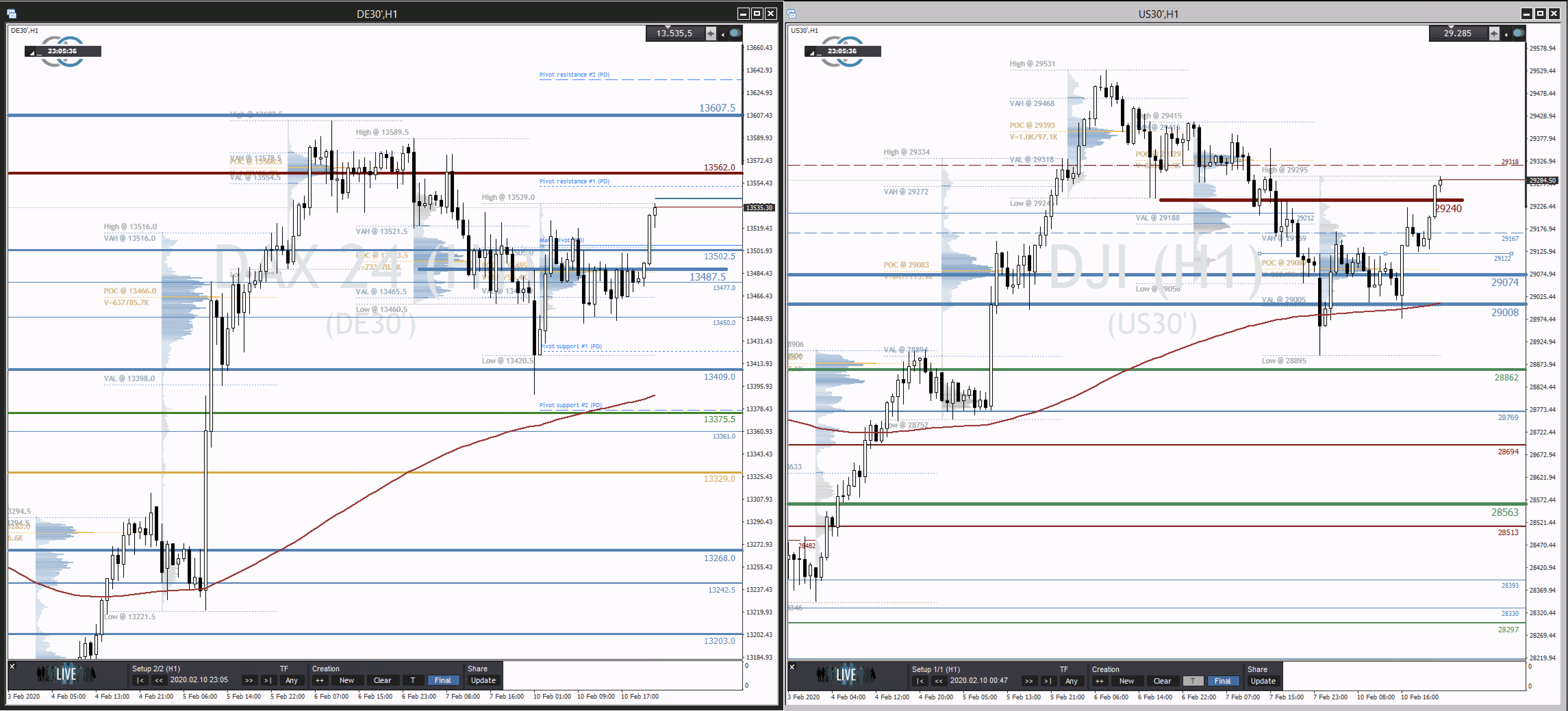
Task: Click the 13375.5 green level label
Action: tap(720, 419)
